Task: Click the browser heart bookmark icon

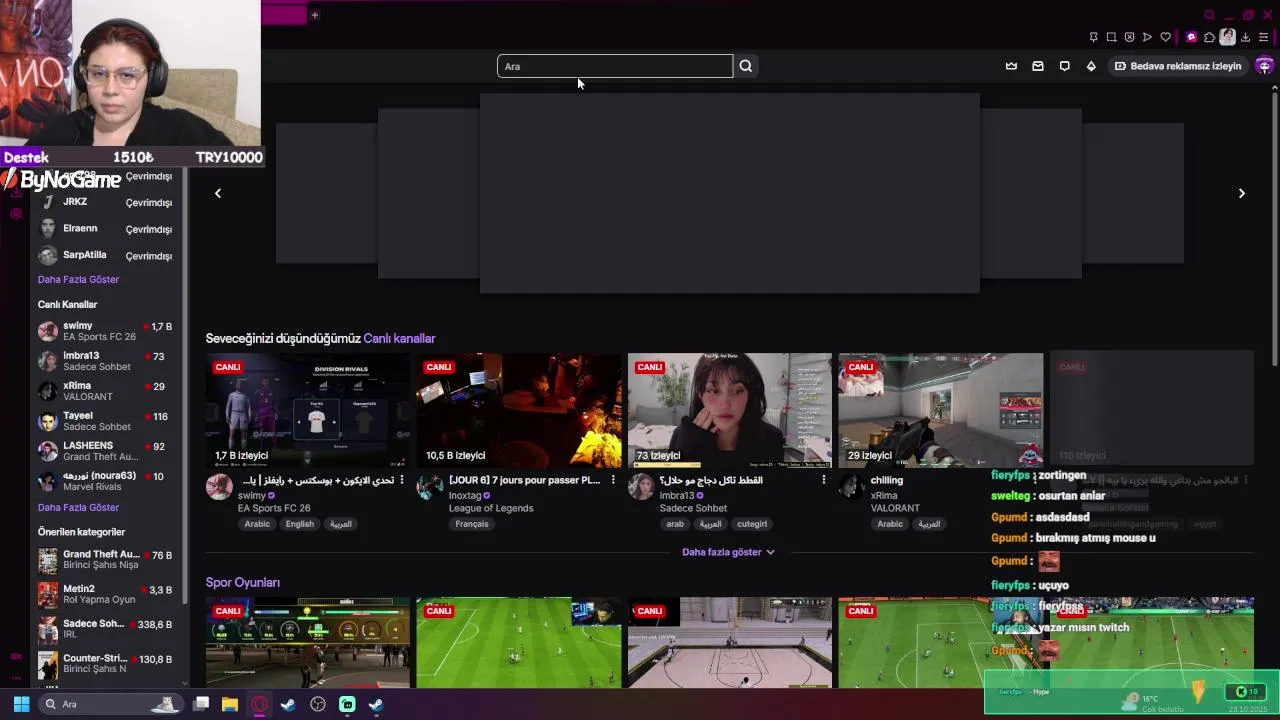Action: 1165,37
